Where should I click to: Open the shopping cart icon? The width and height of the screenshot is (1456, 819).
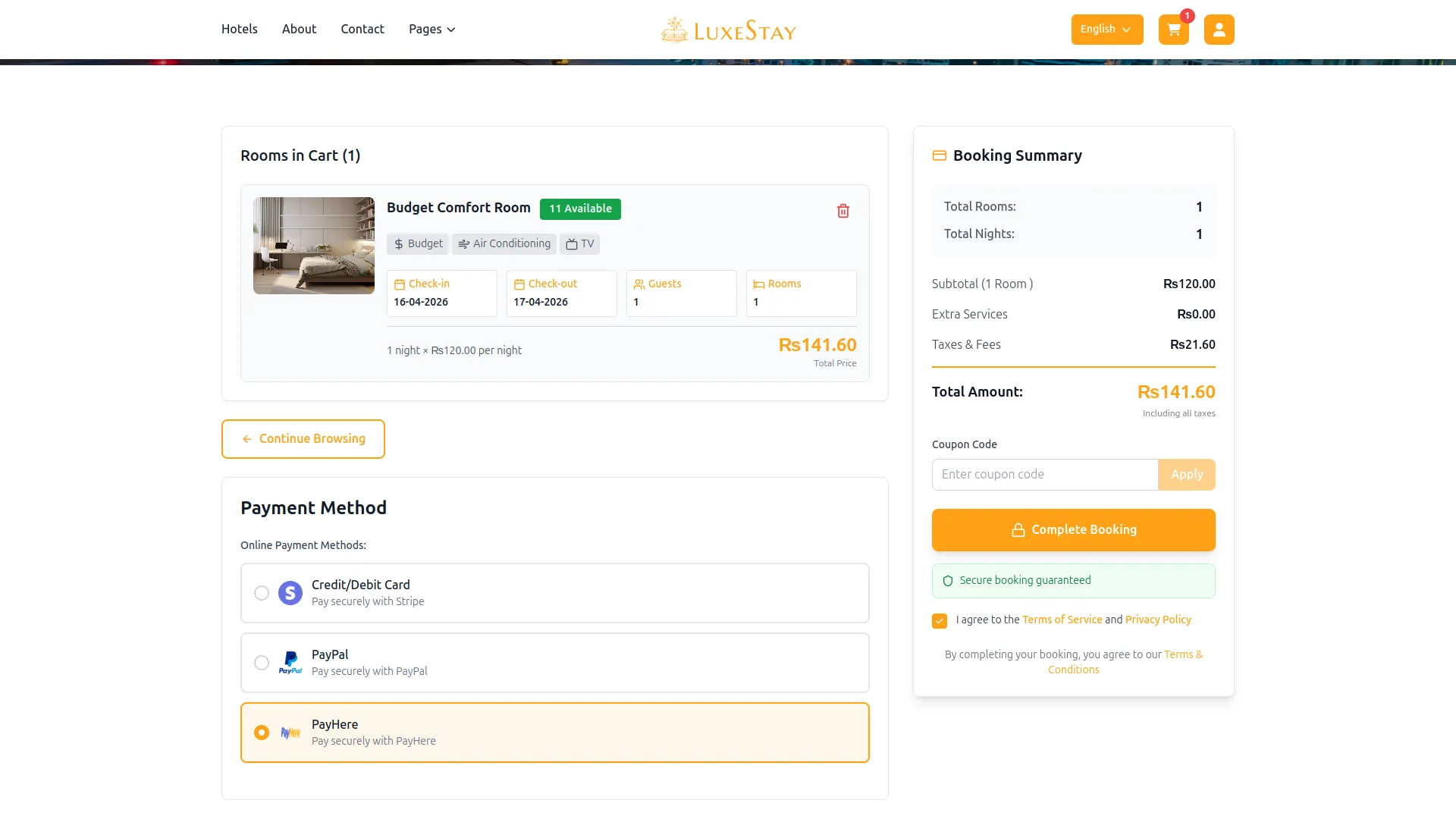pos(1173,30)
